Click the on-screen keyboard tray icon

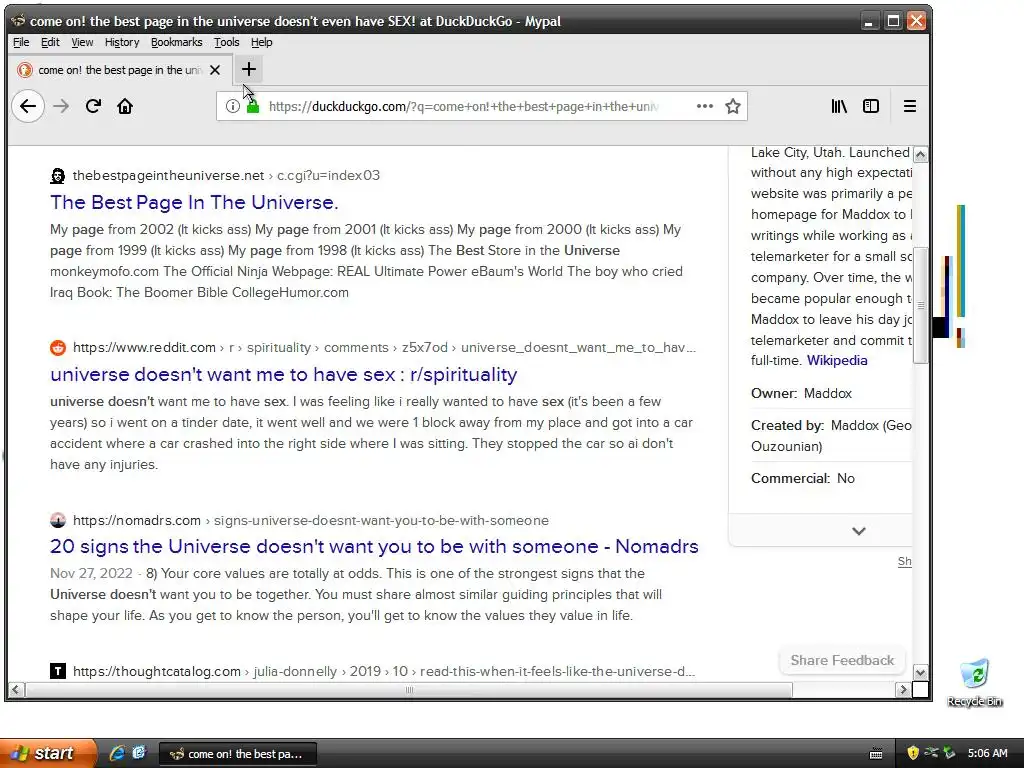[x=876, y=754]
